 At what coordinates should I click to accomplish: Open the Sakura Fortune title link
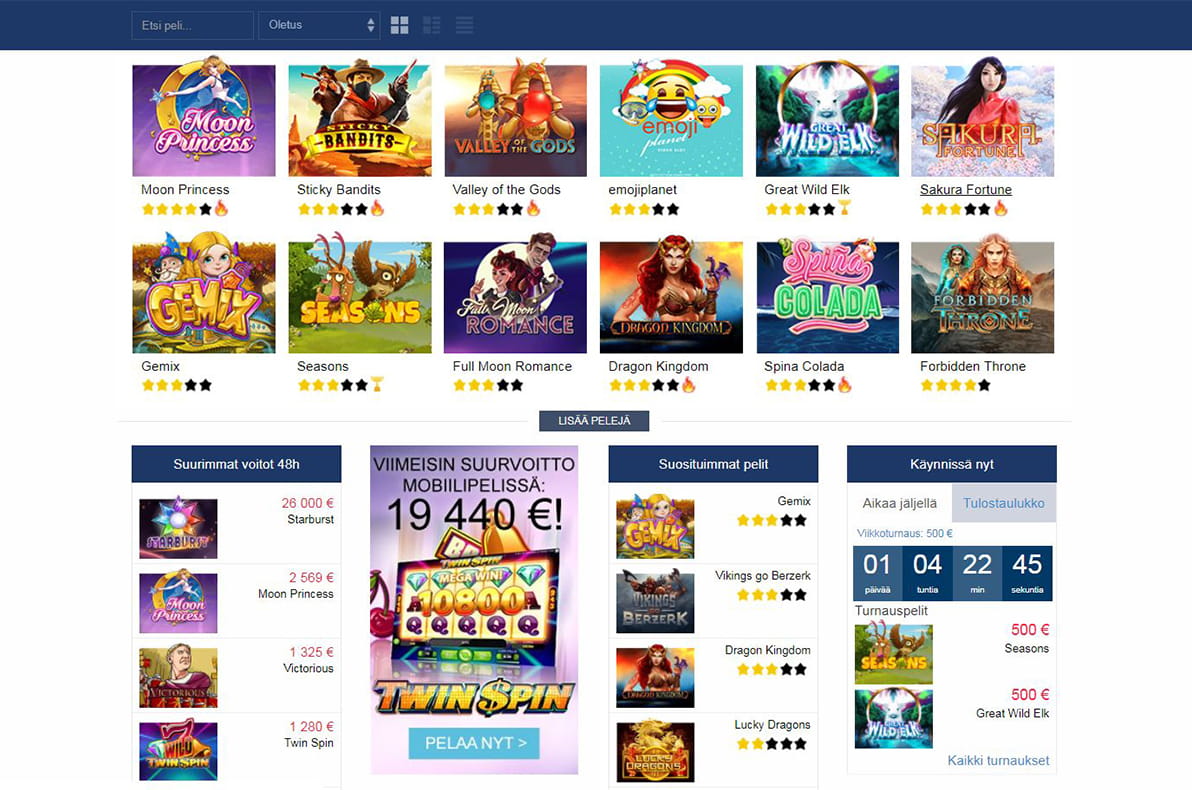click(x=965, y=189)
